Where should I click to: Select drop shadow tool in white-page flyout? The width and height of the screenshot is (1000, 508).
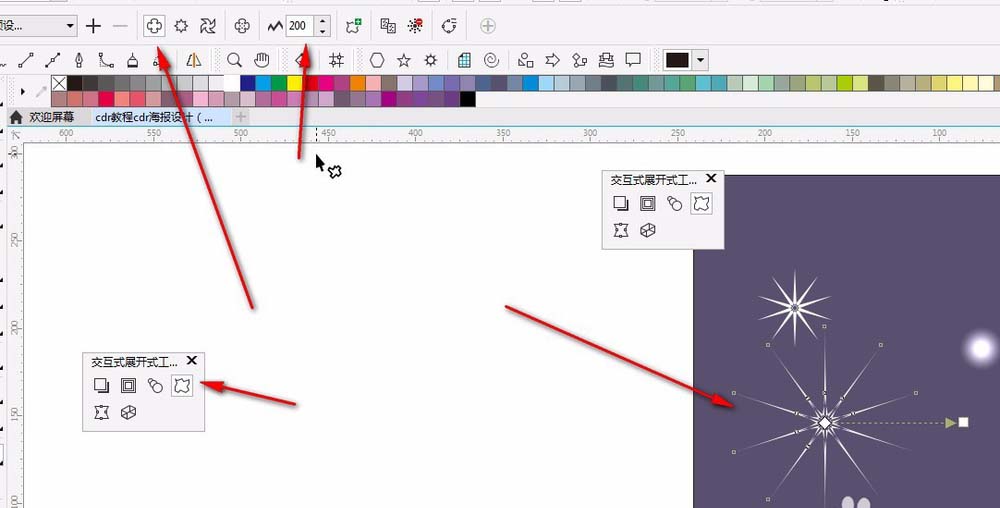click(x=101, y=385)
